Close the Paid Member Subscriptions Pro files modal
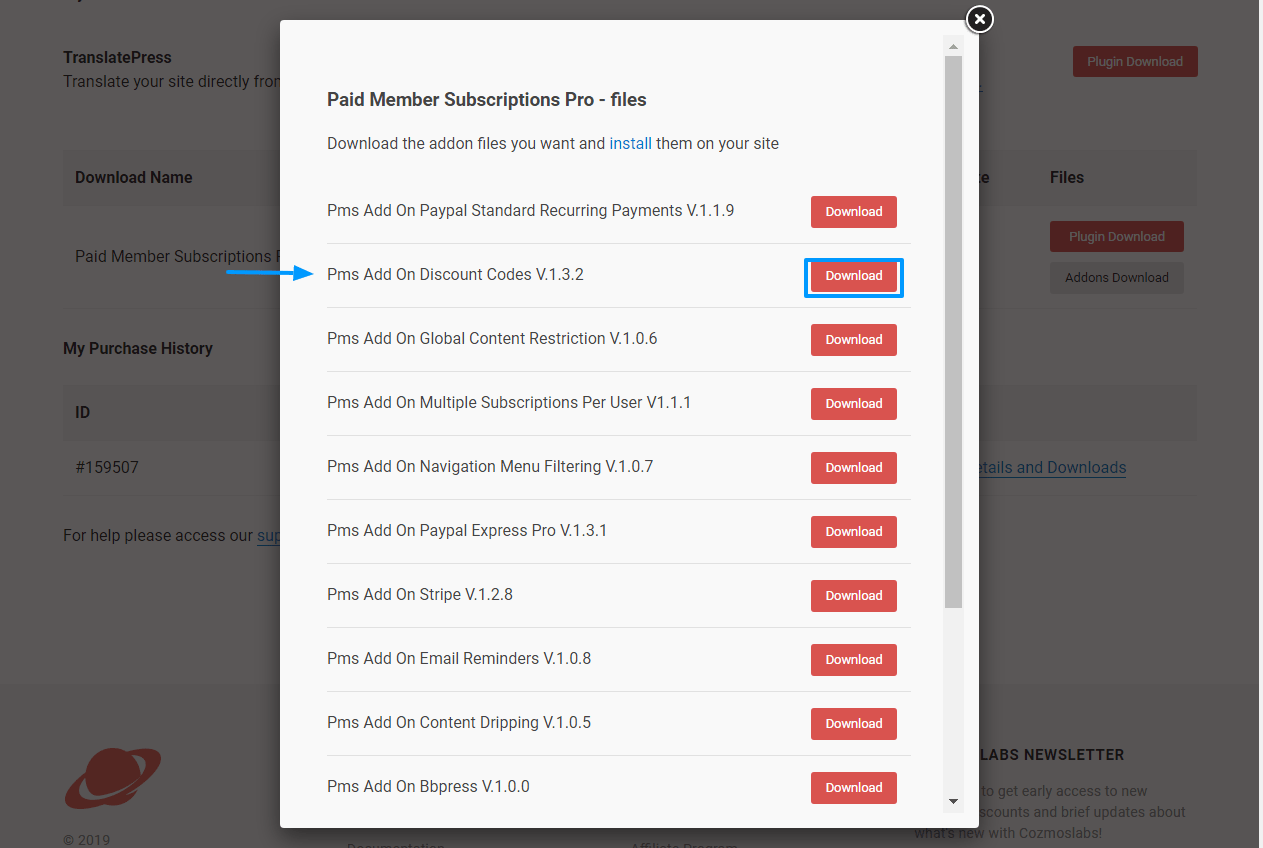Viewport: 1263px width, 848px height. point(979,19)
